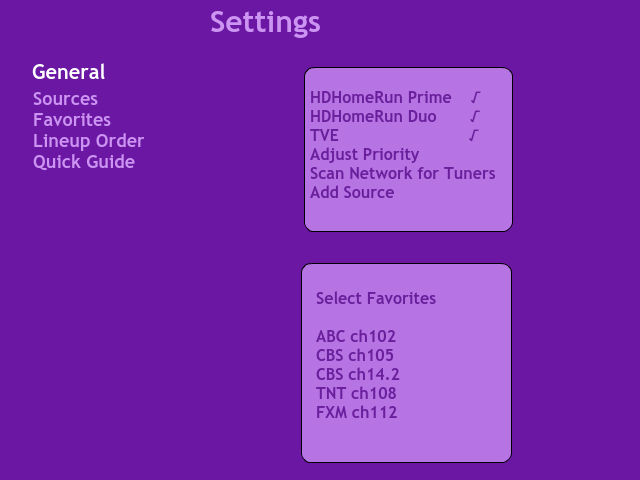Start Scan Network for Tuners
The image size is (640, 480).
402,173
